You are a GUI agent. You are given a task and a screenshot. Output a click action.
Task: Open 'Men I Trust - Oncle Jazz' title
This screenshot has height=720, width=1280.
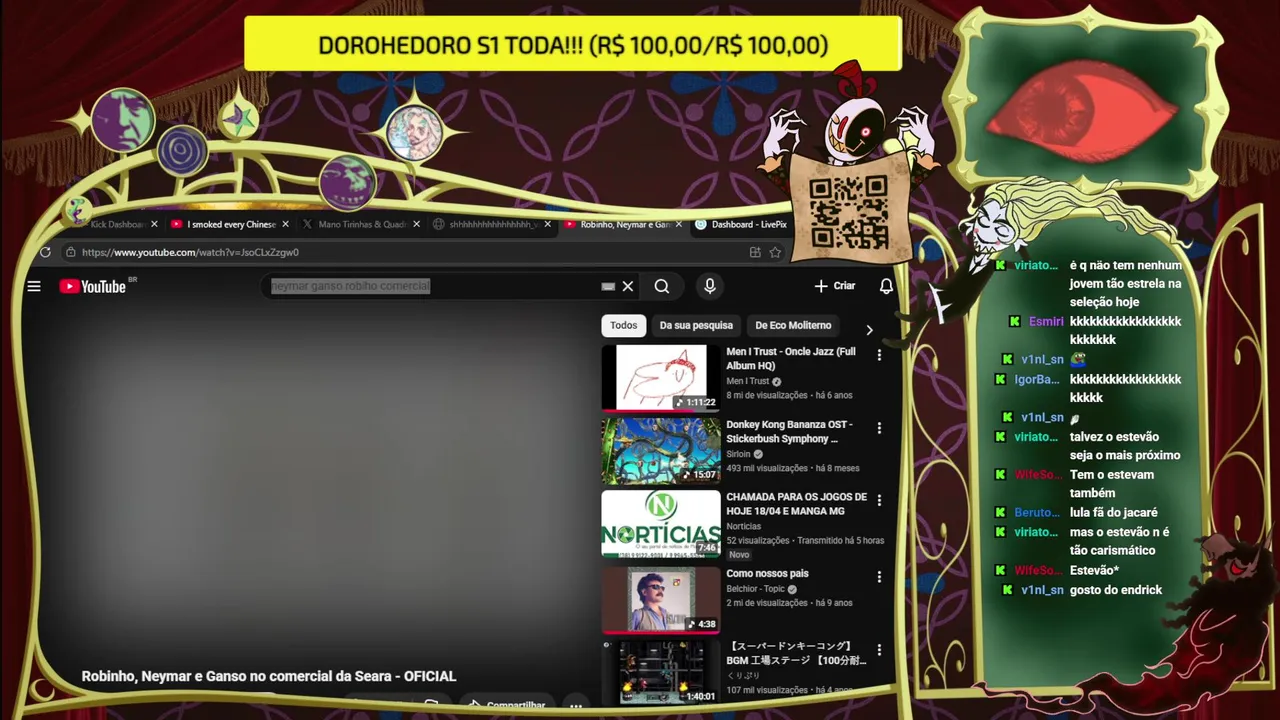pyautogui.click(x=791, y=359)
